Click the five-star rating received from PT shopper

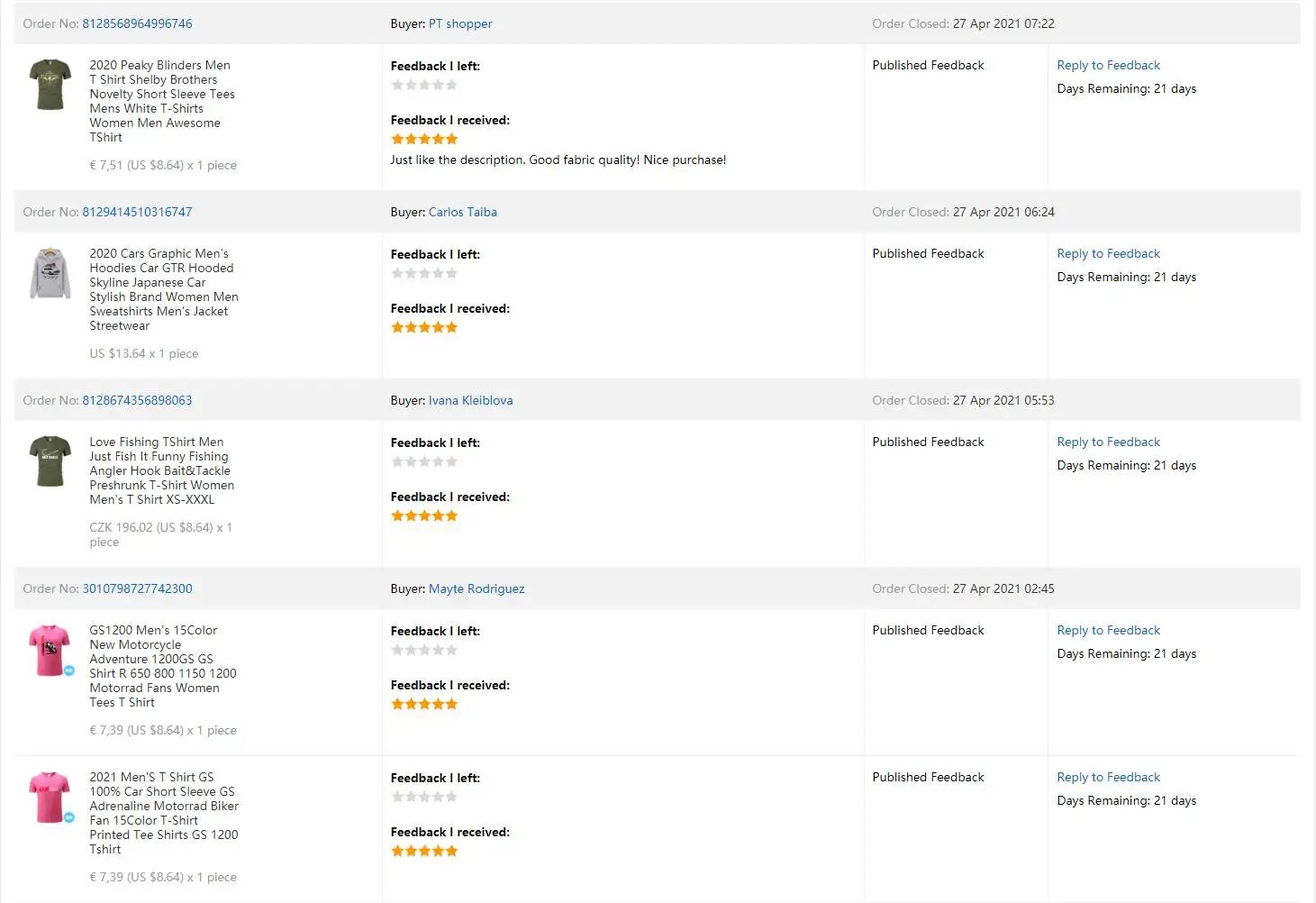tap(424, 139)
